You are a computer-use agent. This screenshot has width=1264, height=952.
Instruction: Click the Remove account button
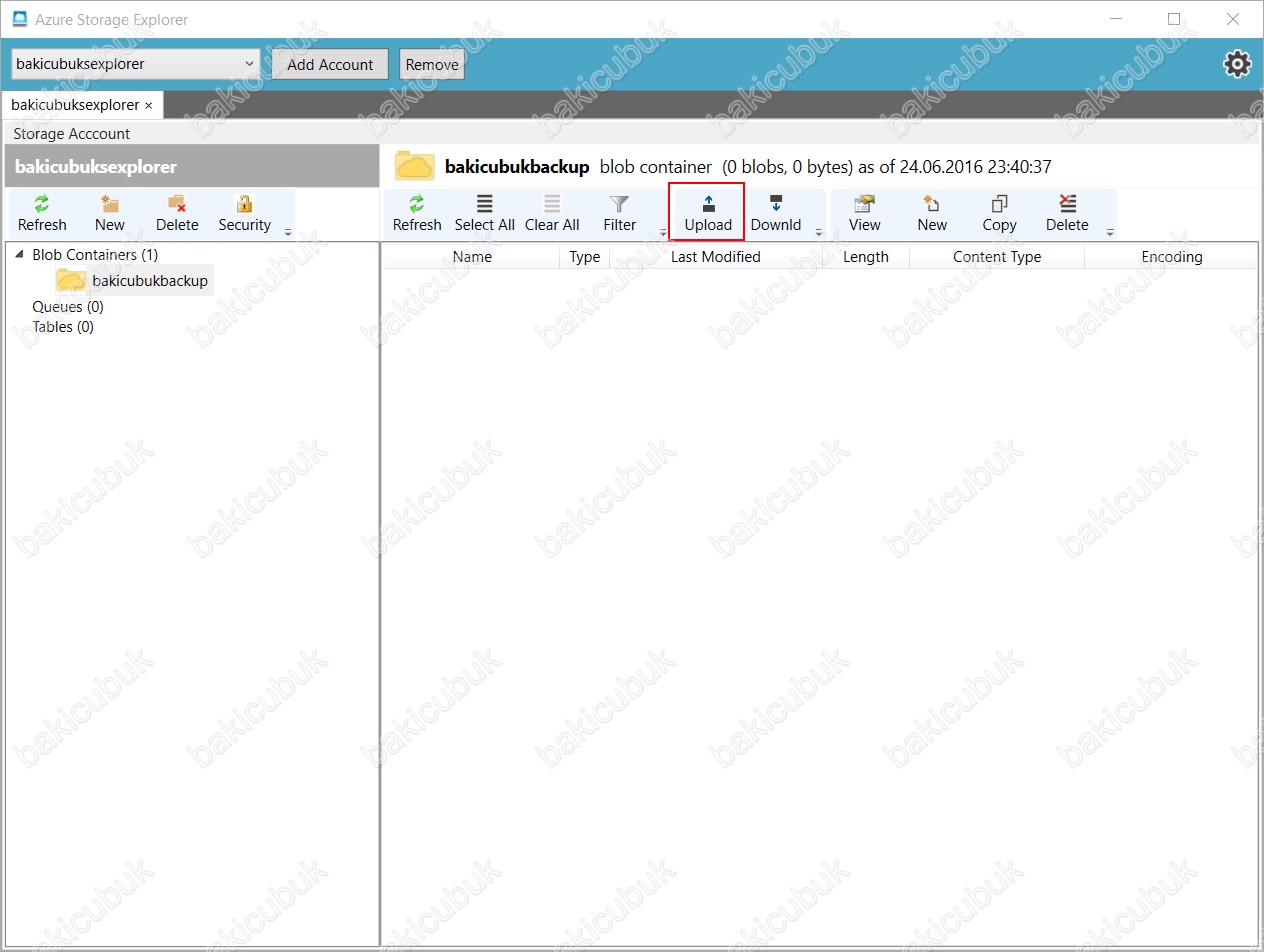(x=432, y=64)
